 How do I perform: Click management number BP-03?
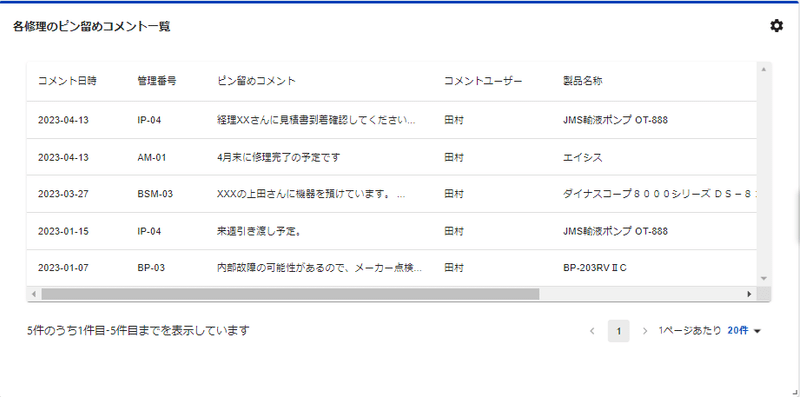click(151, 268)
